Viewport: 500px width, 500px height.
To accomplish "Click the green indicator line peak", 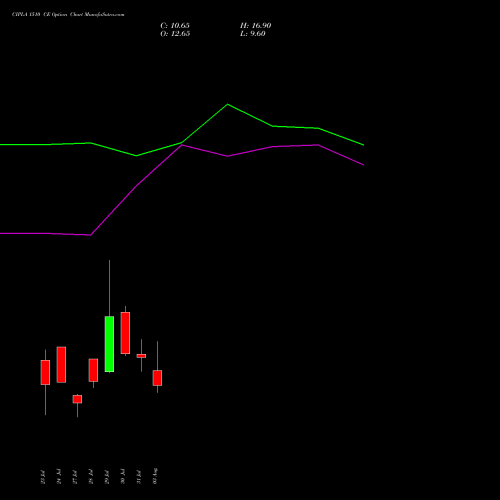I will 228,104.
